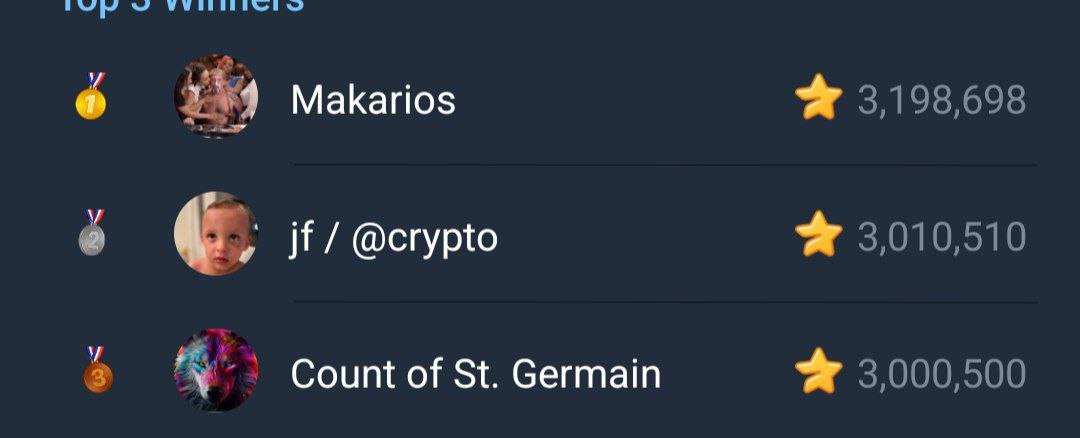Screen dimensions: 1080x438
Task: Click Makarios's score of 3,198,698
Action: (x=941, y=100)
